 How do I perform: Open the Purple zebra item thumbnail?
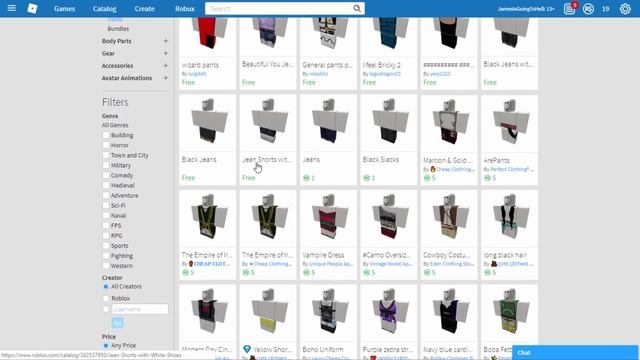click(x=389, y=313)
